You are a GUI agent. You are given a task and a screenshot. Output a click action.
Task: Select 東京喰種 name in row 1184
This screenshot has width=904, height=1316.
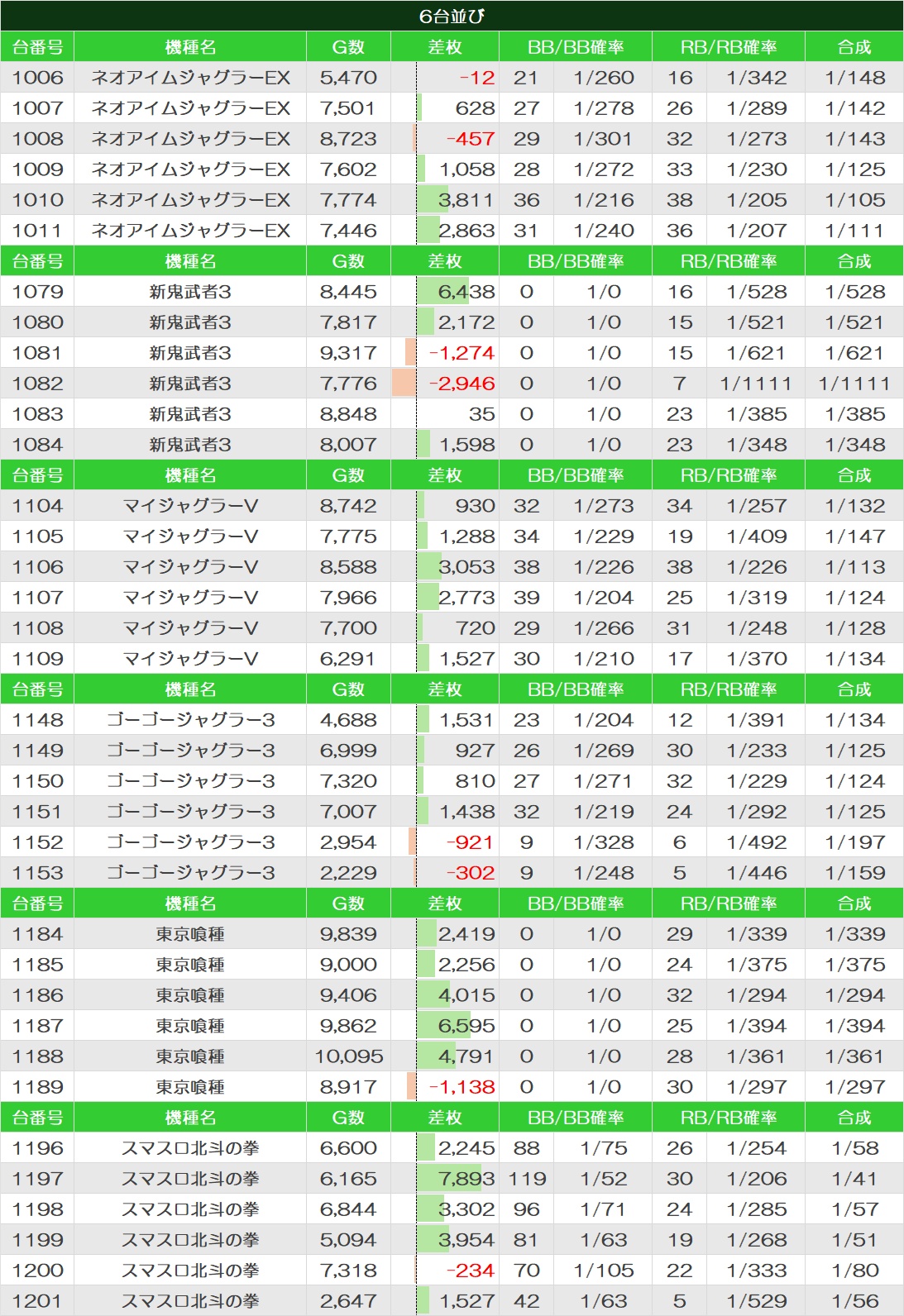click(190, 934)
